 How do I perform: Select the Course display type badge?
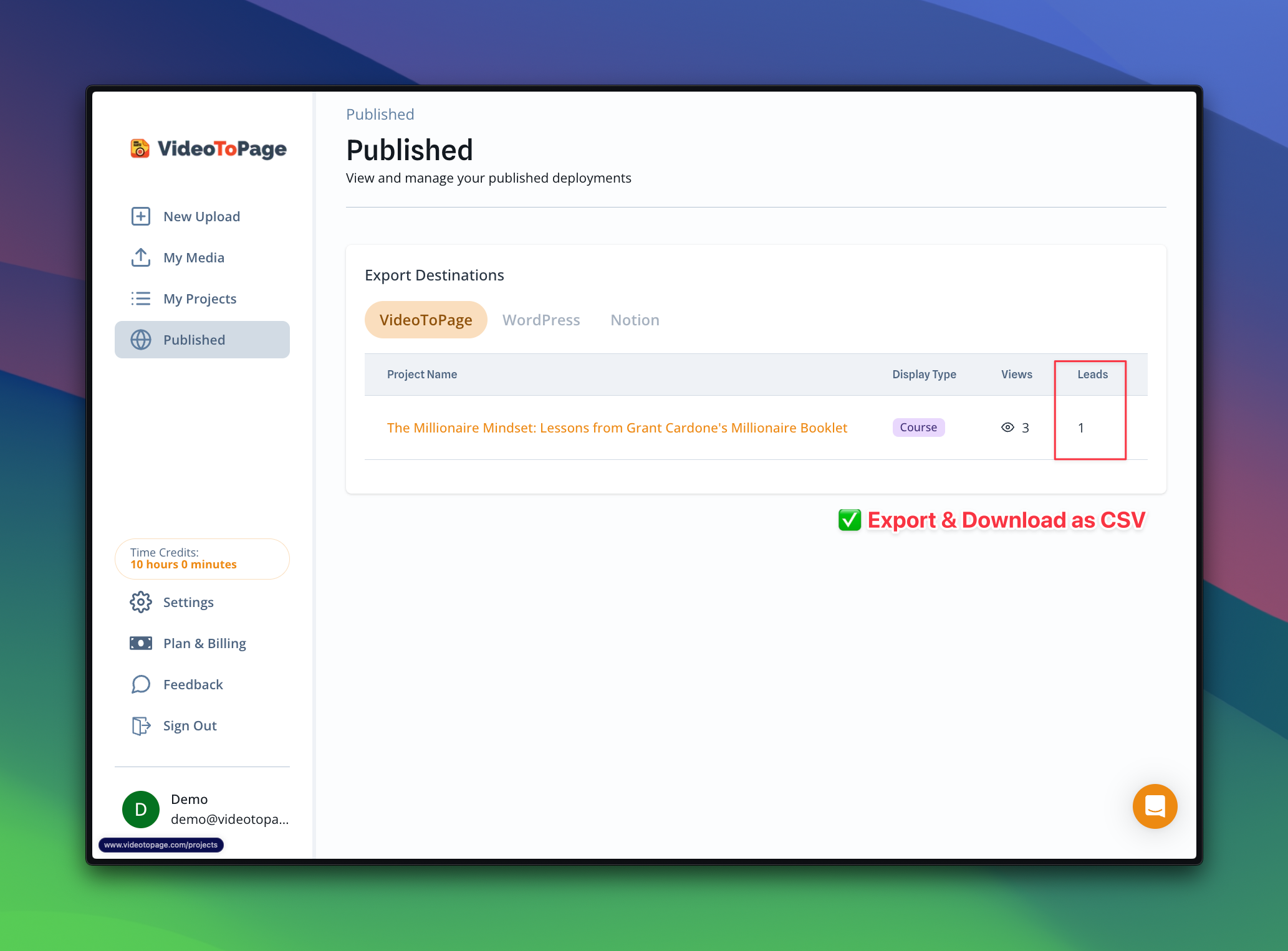pyautogui.click(x=918, y=428)
